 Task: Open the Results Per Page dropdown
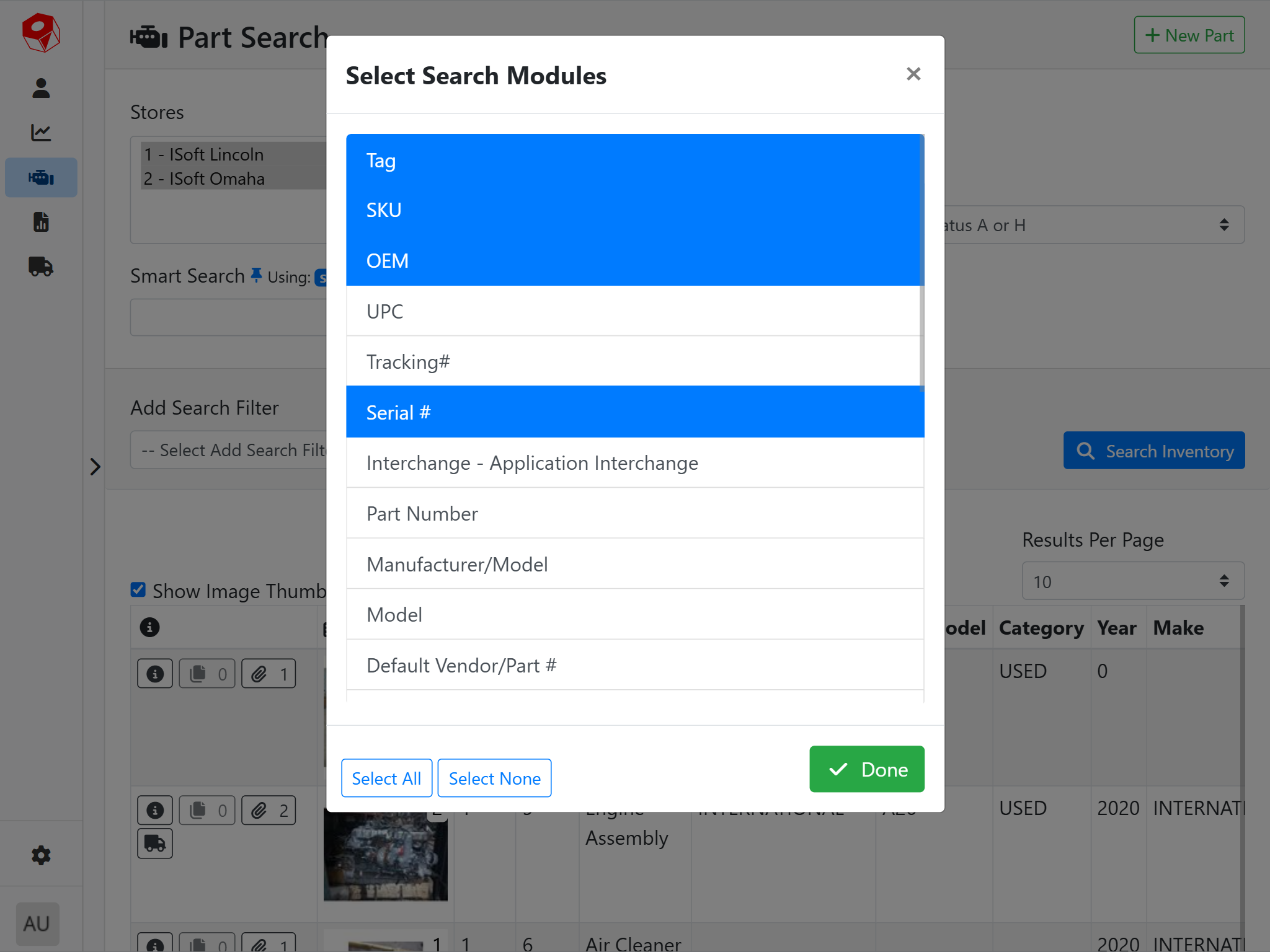(1132, 581)
